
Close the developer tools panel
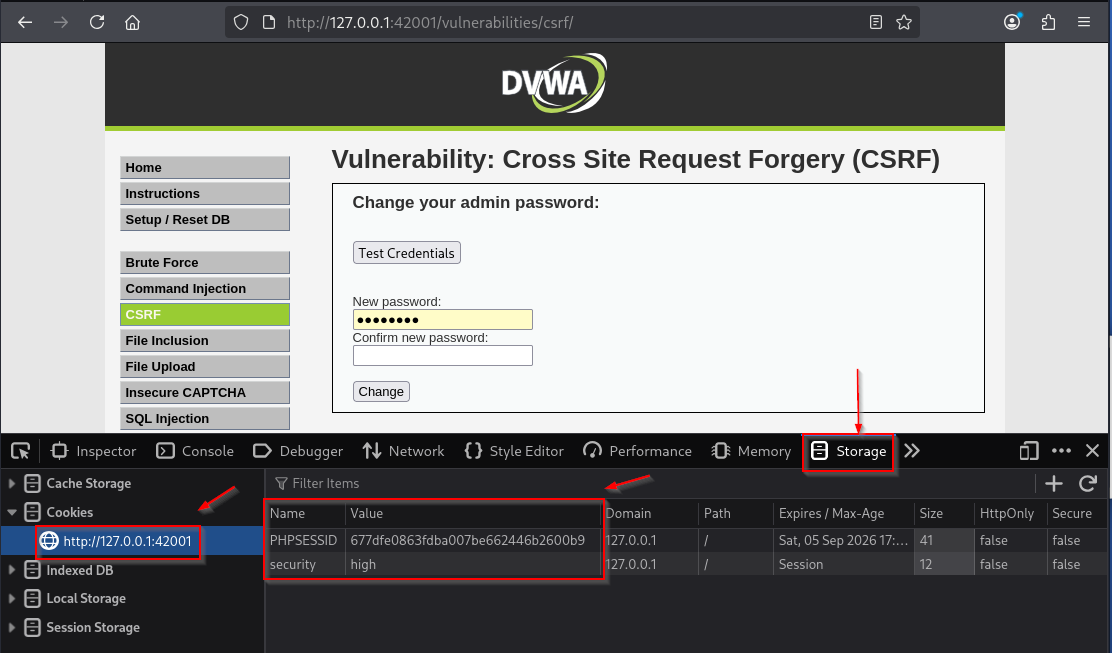pyautogui.click(x=1092, y=451)
